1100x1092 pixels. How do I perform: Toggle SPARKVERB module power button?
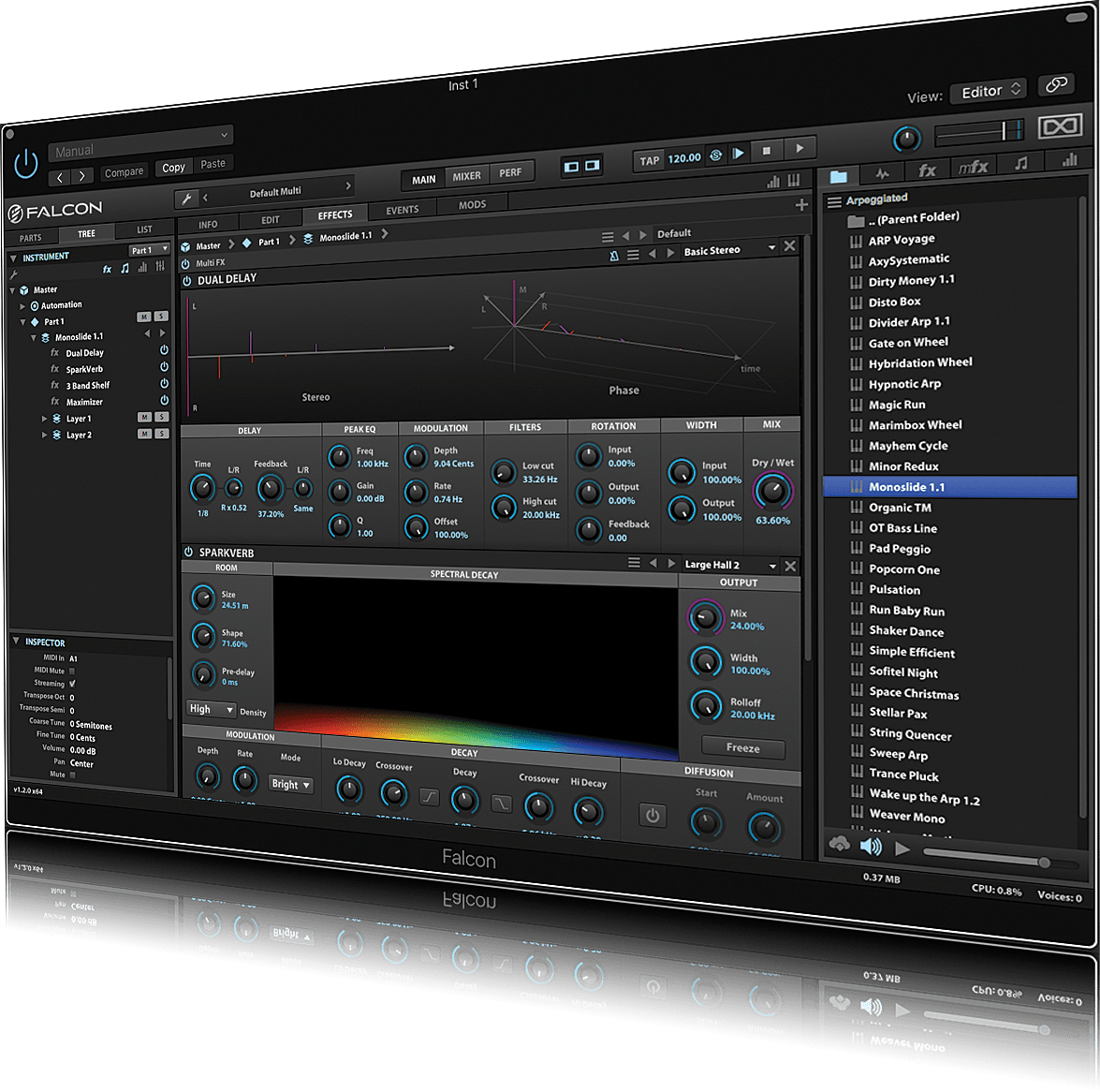[x=188, y=553]
